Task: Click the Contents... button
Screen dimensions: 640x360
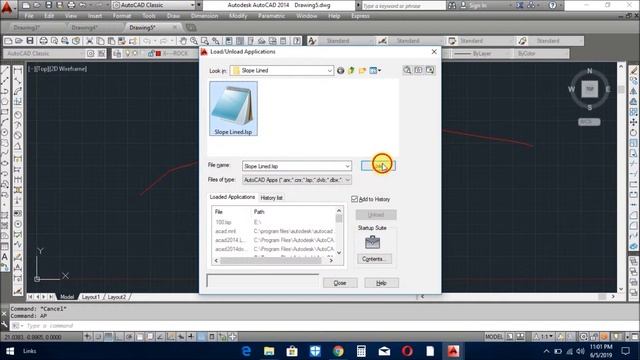Action: coord(374,259)
